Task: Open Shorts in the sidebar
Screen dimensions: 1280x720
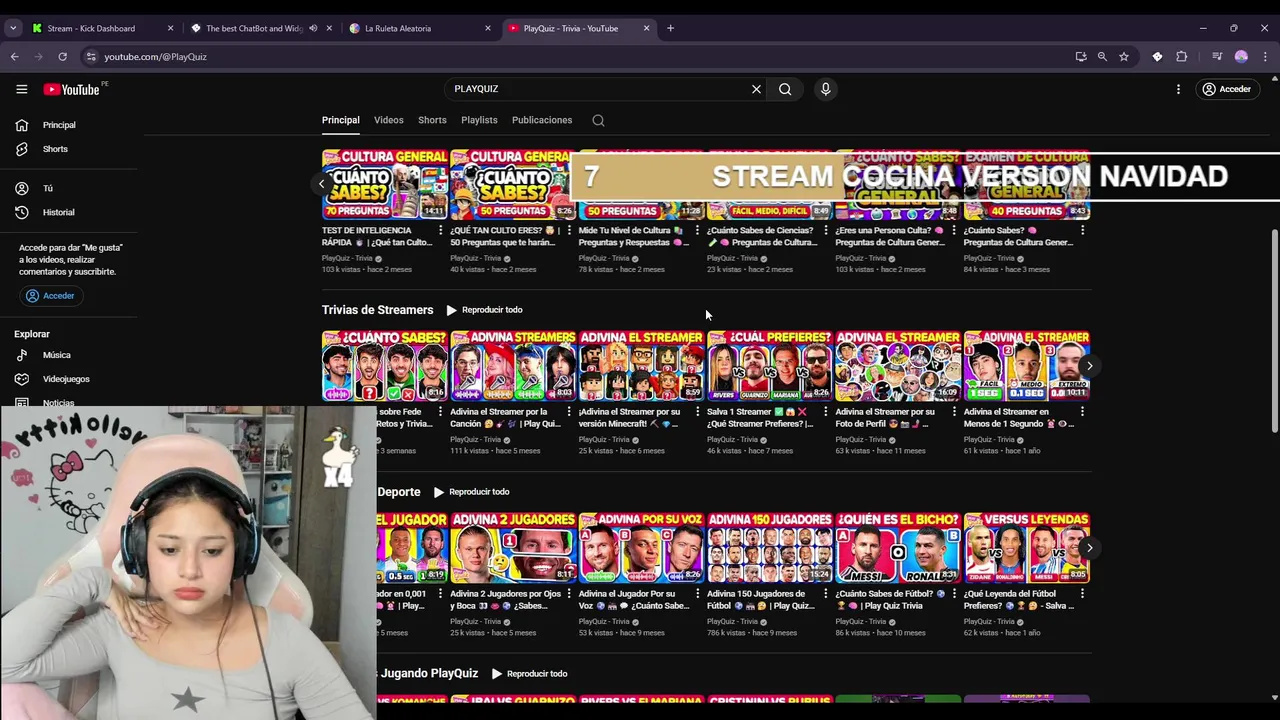Action: coord(55,149)
